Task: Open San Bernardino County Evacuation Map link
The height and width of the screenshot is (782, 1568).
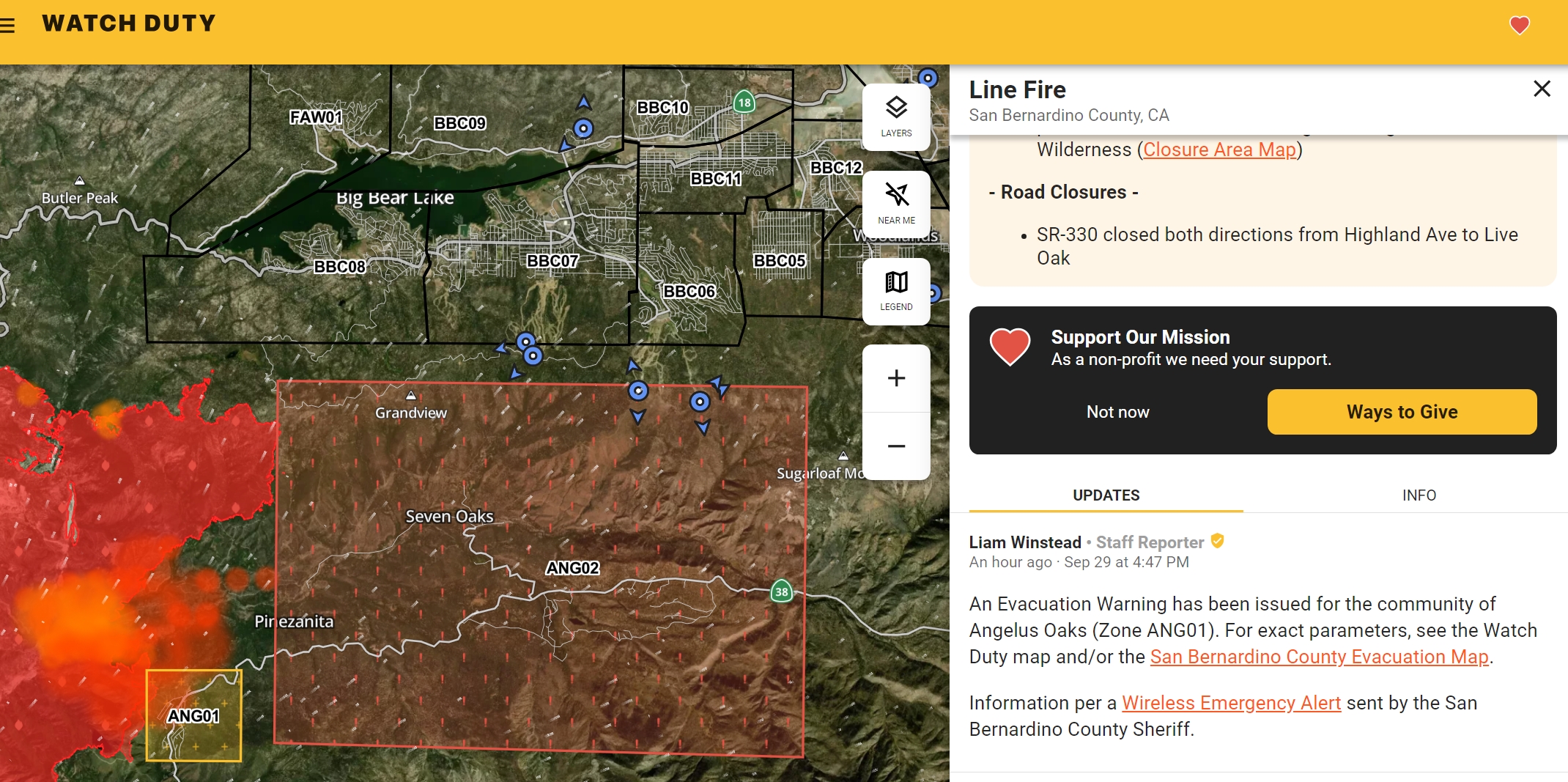Action: pyautogui.click(x=1319, y=657)
